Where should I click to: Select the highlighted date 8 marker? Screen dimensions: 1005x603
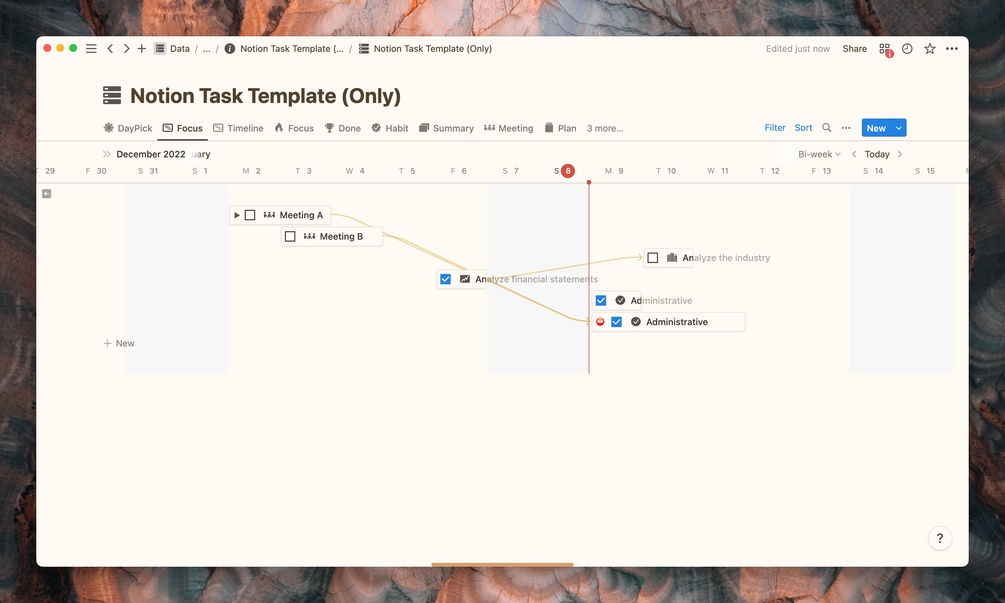pyautogui.click(x=567, y=171)
